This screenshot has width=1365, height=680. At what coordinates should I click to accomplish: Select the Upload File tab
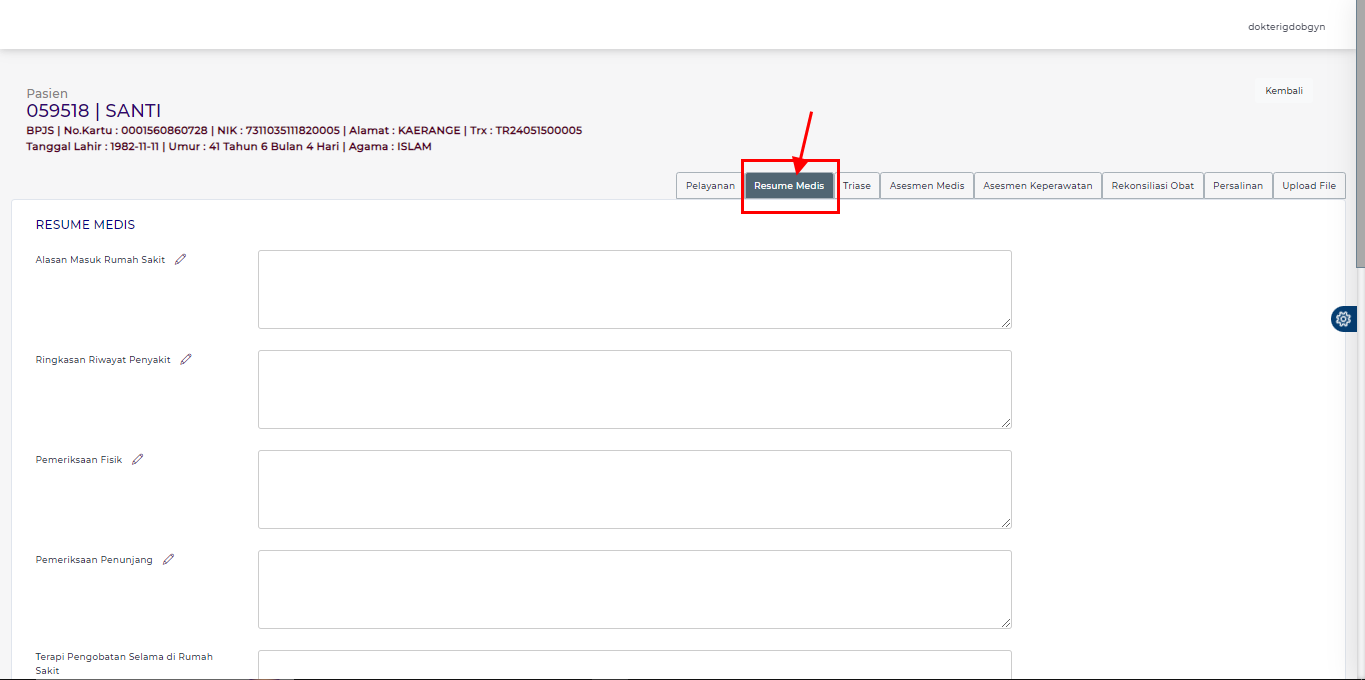[1309, 186]
